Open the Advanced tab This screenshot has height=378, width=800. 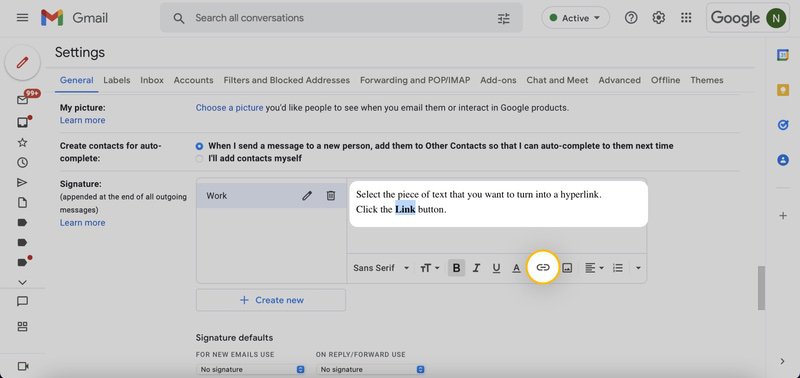point(619,80)
